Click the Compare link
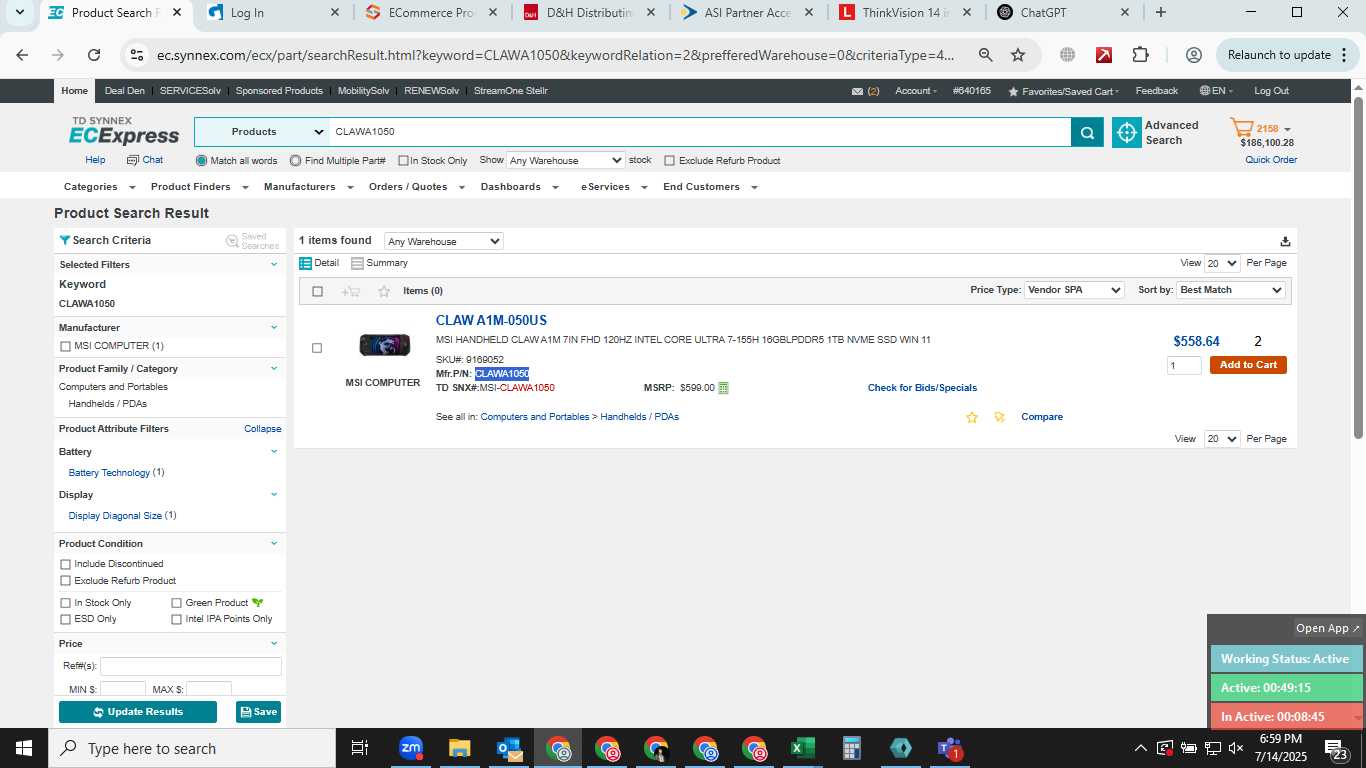 coord(1042,417)
